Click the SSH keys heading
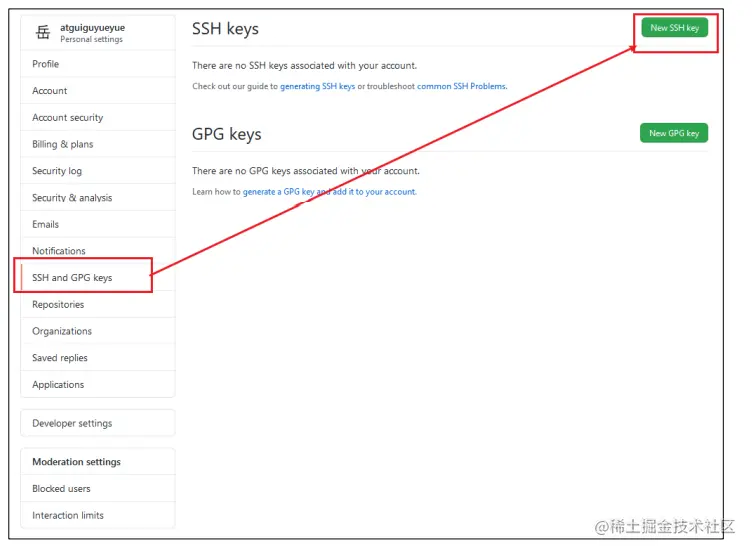Viewport: 752px width, 552px height. click(225, 29)
